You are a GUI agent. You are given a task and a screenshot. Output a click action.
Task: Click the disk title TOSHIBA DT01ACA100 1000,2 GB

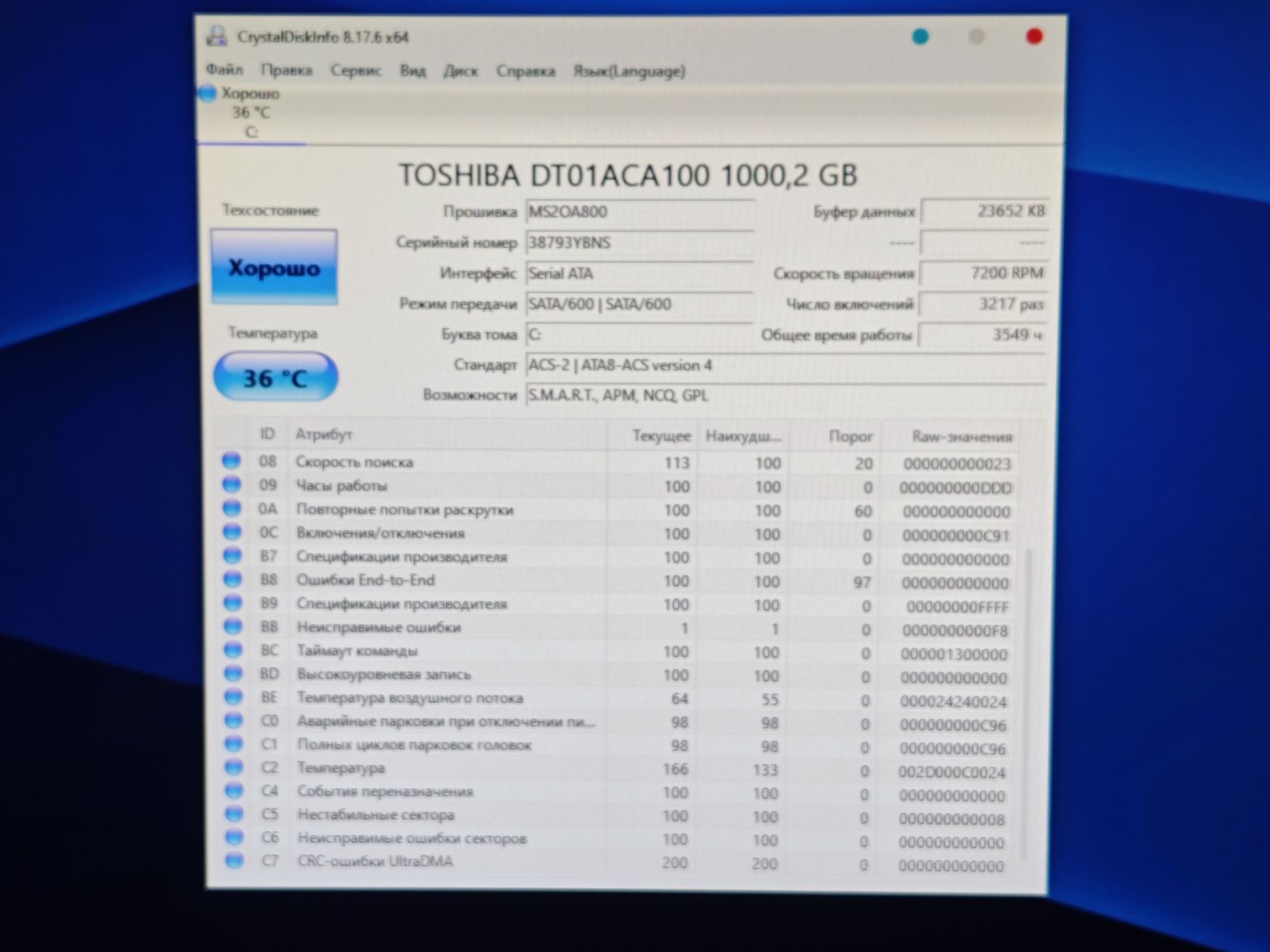[627, 175]
